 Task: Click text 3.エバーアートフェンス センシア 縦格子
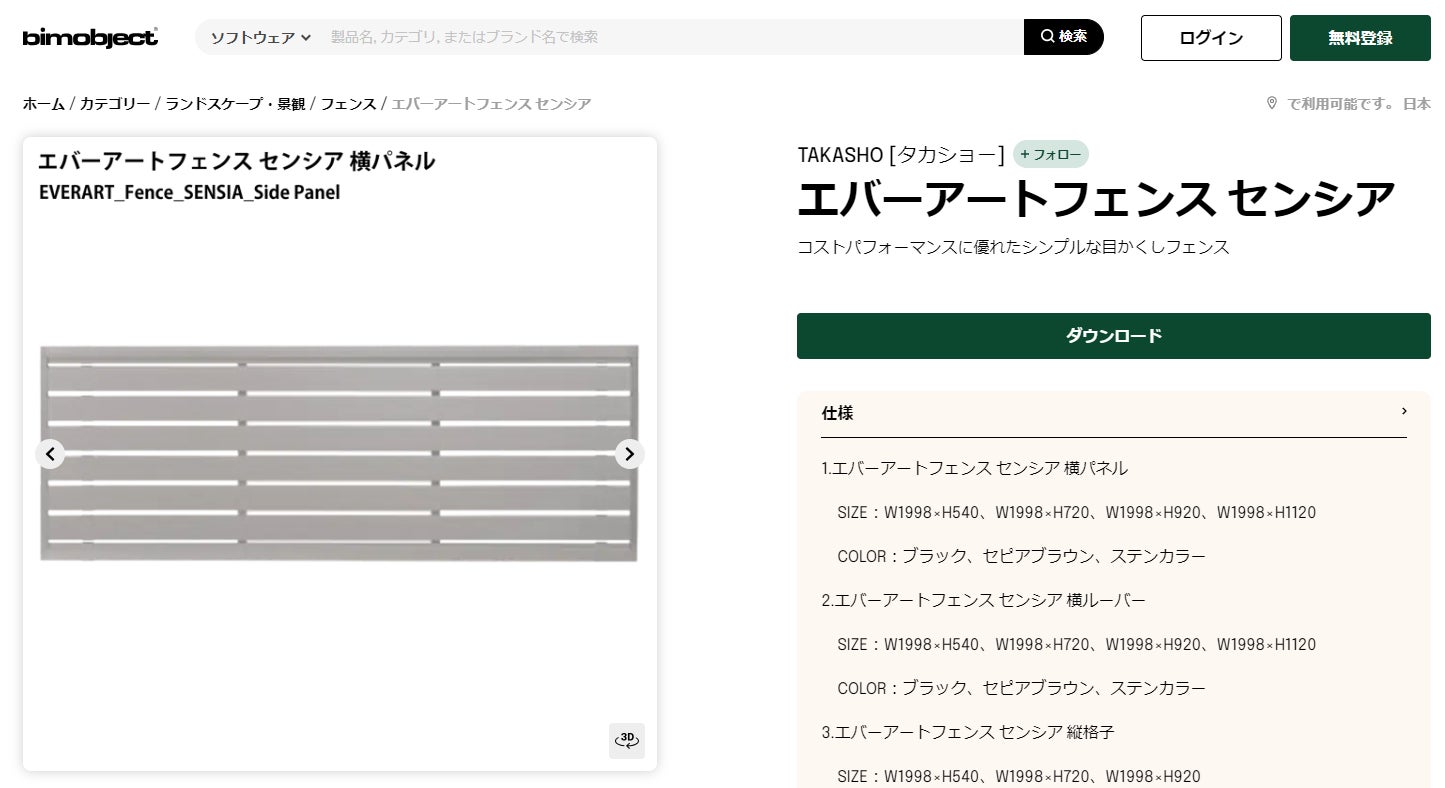pos(968,732)
